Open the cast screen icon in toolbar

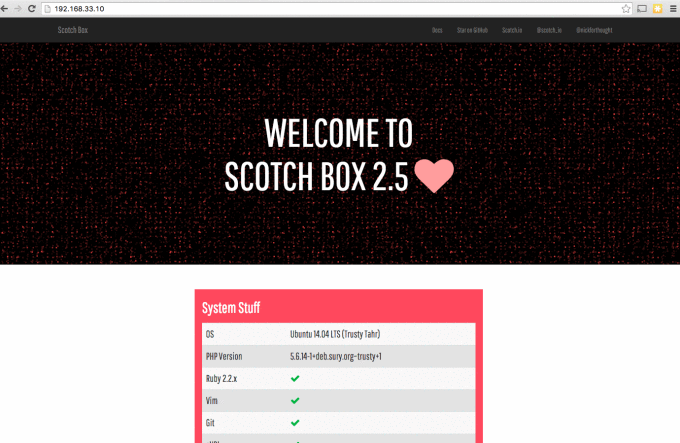pos(642,9)
